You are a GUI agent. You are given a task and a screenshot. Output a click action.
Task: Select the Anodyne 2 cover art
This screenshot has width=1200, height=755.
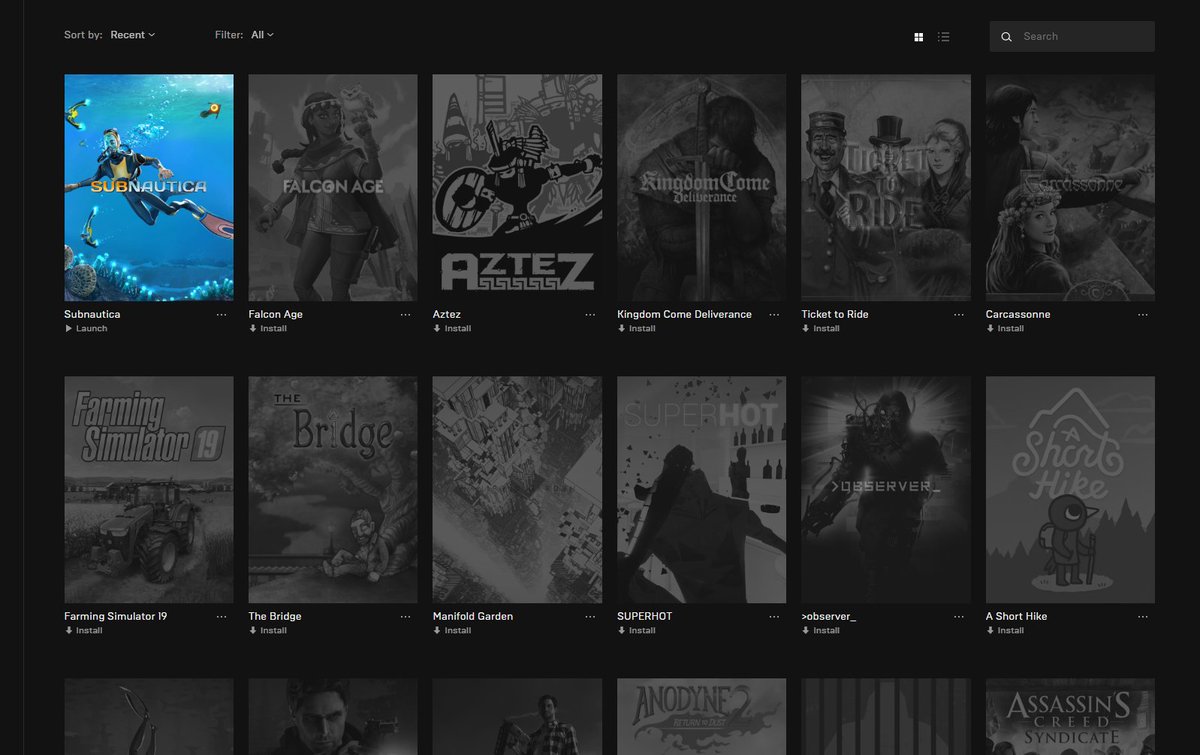point(702,716)
